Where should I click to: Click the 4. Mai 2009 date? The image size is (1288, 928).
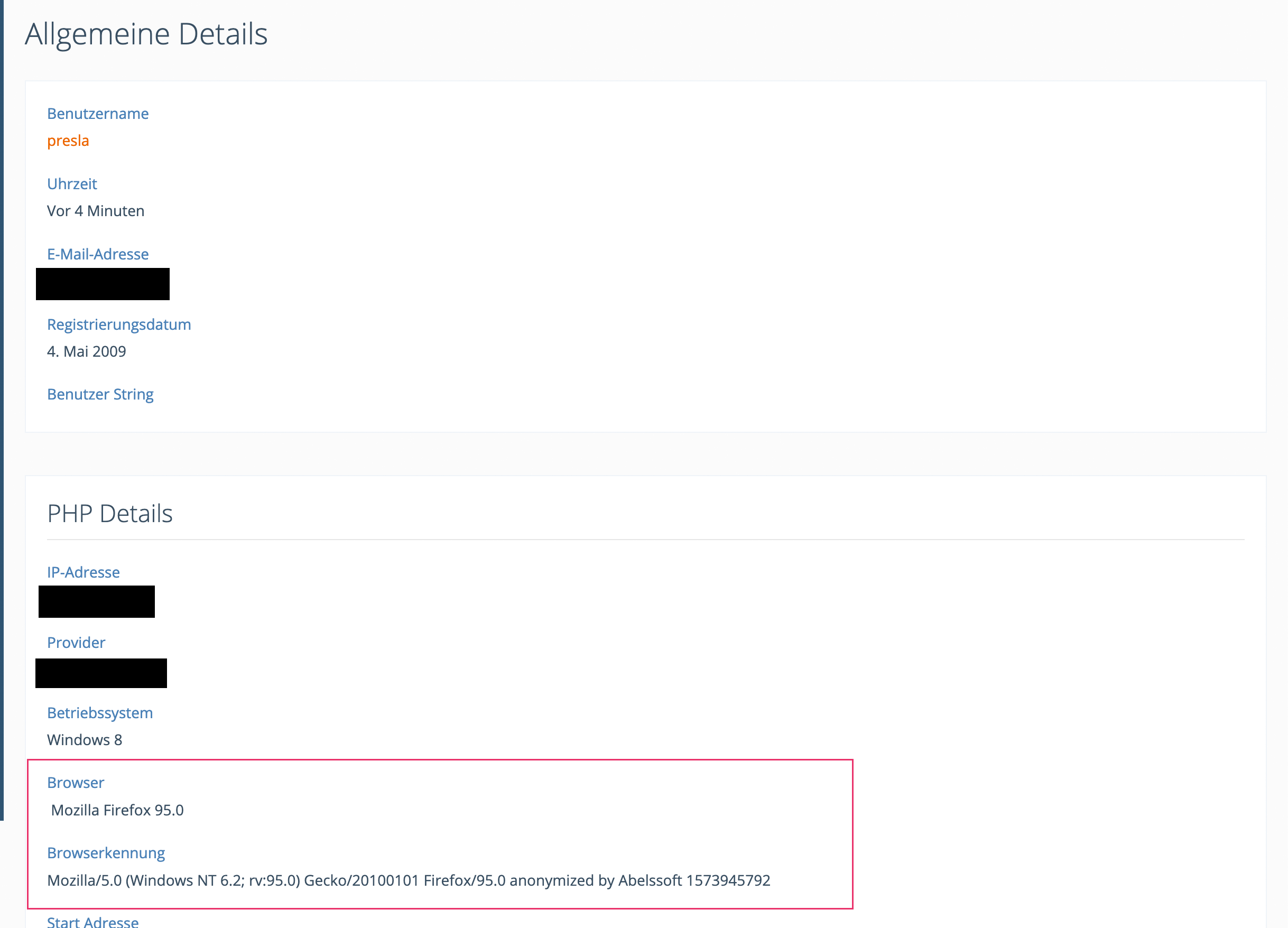pos(86,351)
